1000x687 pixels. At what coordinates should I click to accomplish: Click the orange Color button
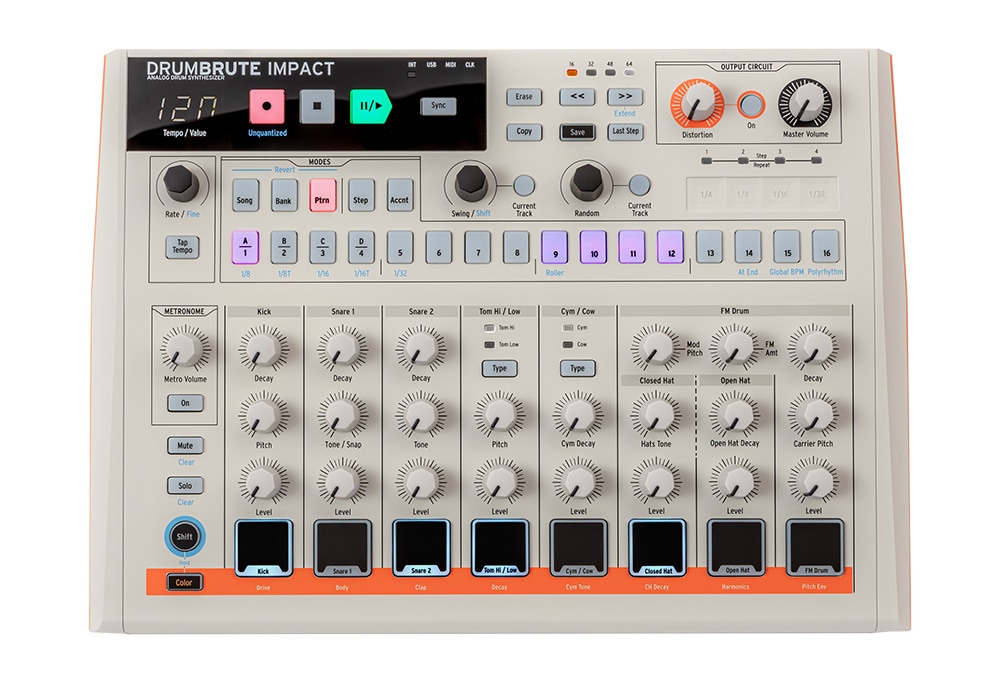[184, 582]
